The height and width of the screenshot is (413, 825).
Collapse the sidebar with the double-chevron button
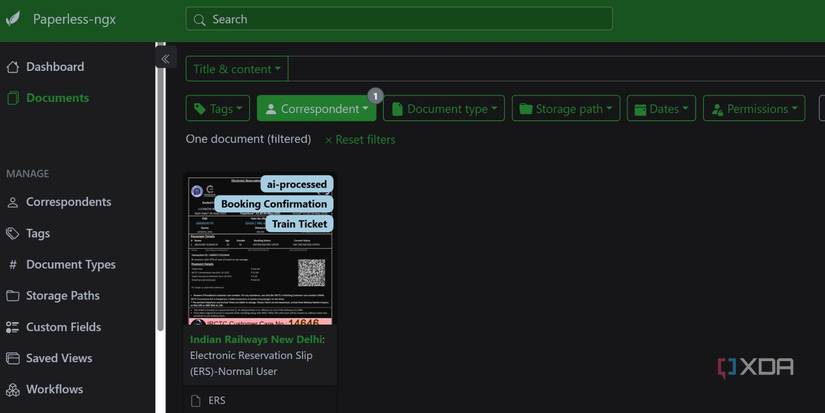pos(165,58)
